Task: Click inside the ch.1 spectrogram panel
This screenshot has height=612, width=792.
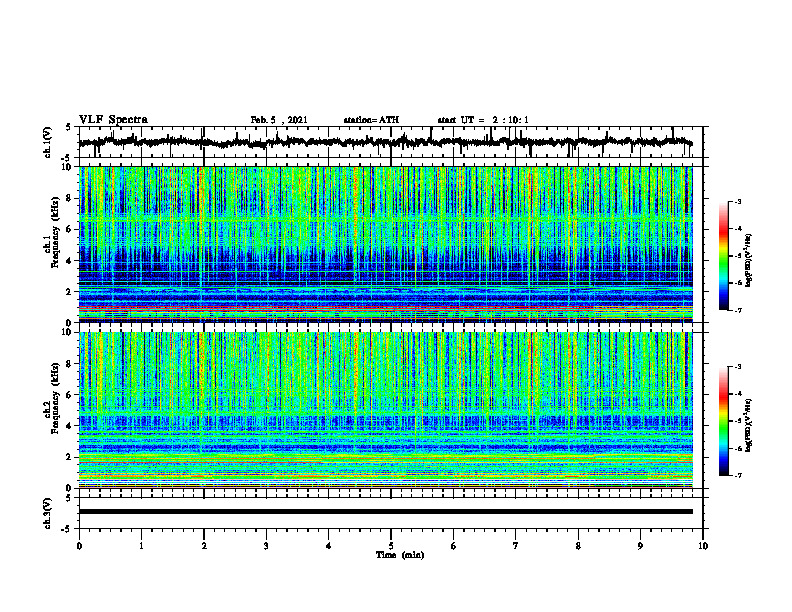Action: coord(385,244)
